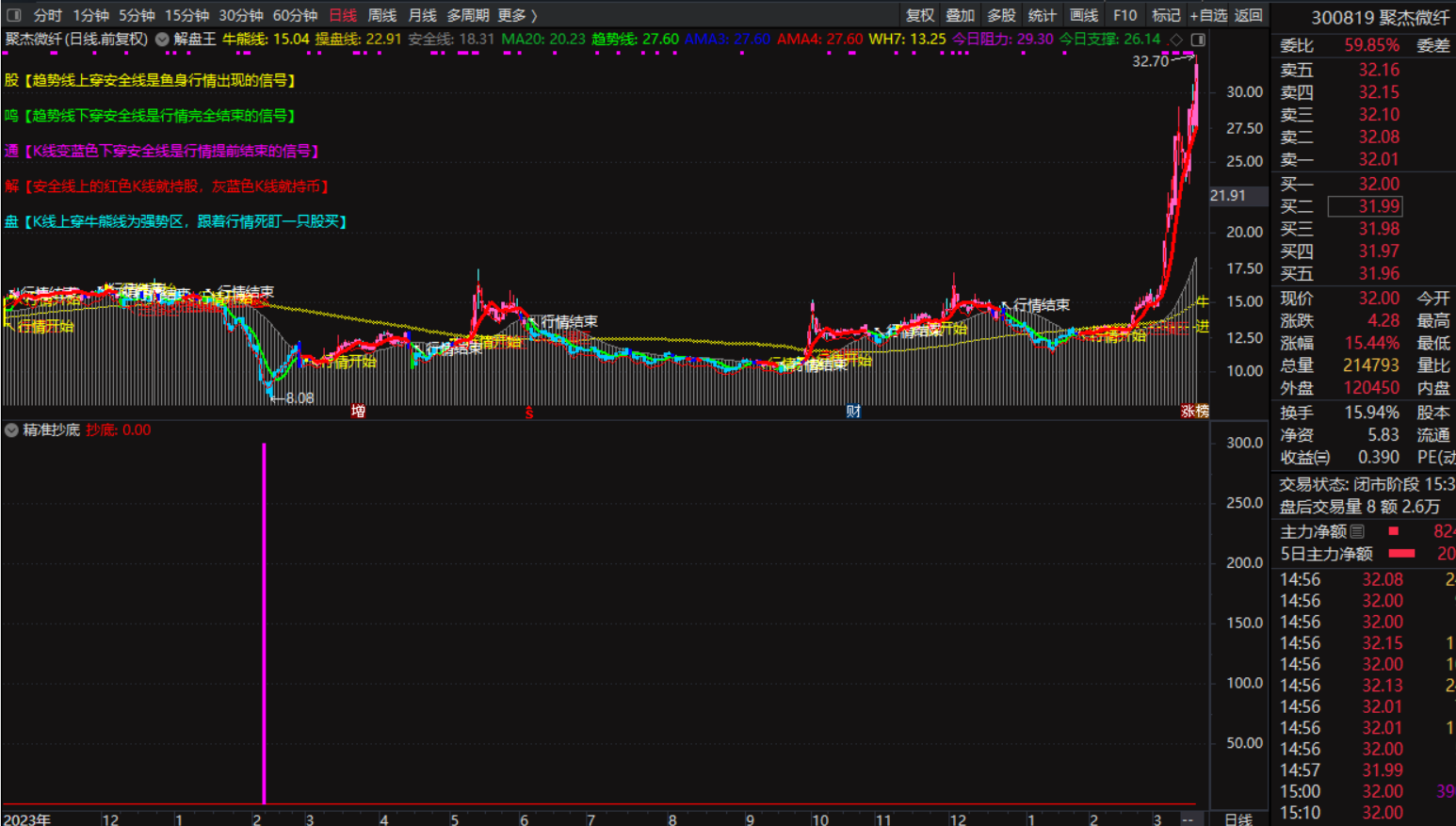The height and width of the screenshot is (826, 1456).
Task: Expand the 解盘王 indicator dropdown arrow
Action: [162, 40]
